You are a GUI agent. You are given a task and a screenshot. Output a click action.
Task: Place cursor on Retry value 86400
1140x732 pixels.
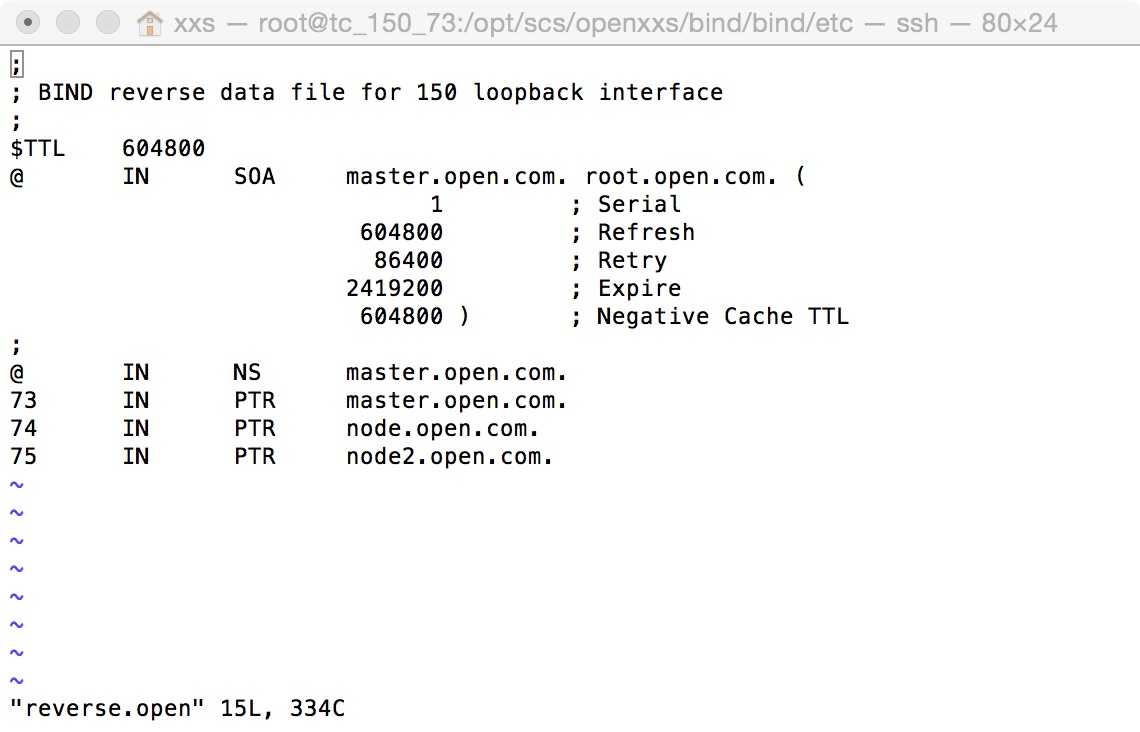coord(408,261)
